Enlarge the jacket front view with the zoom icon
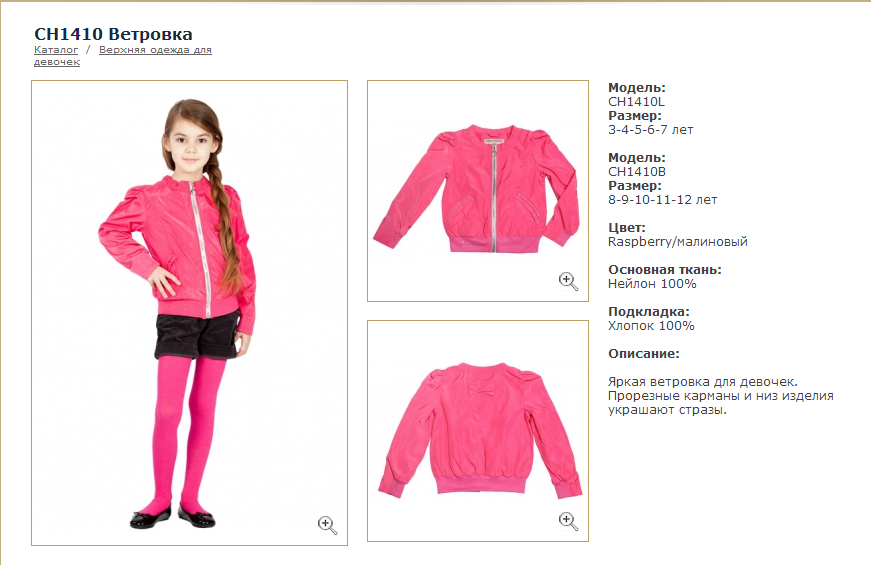The height and width of the screenshot is (565, 871). pos(568,282)
